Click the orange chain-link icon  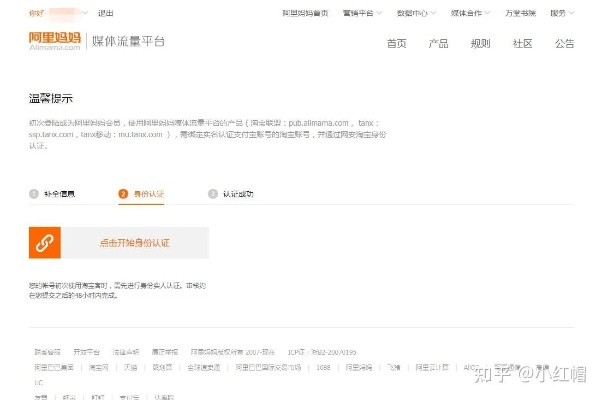(45, 243)
